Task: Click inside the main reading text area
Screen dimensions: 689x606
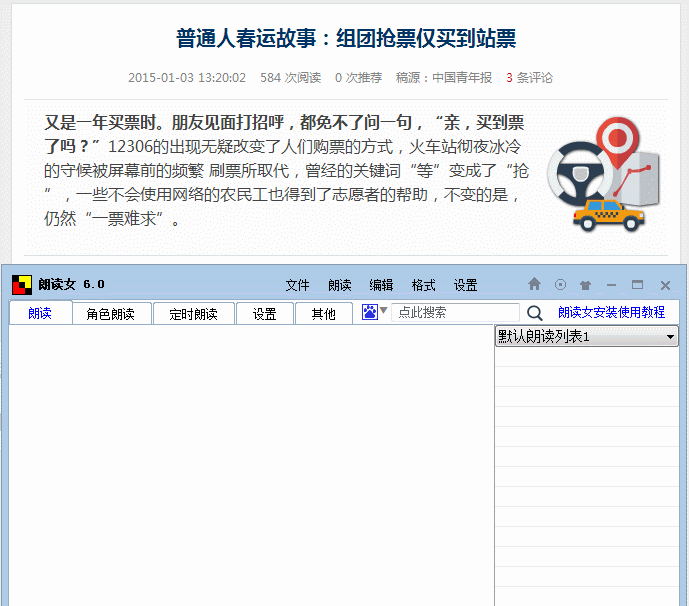Action: (x=251, y=465)
